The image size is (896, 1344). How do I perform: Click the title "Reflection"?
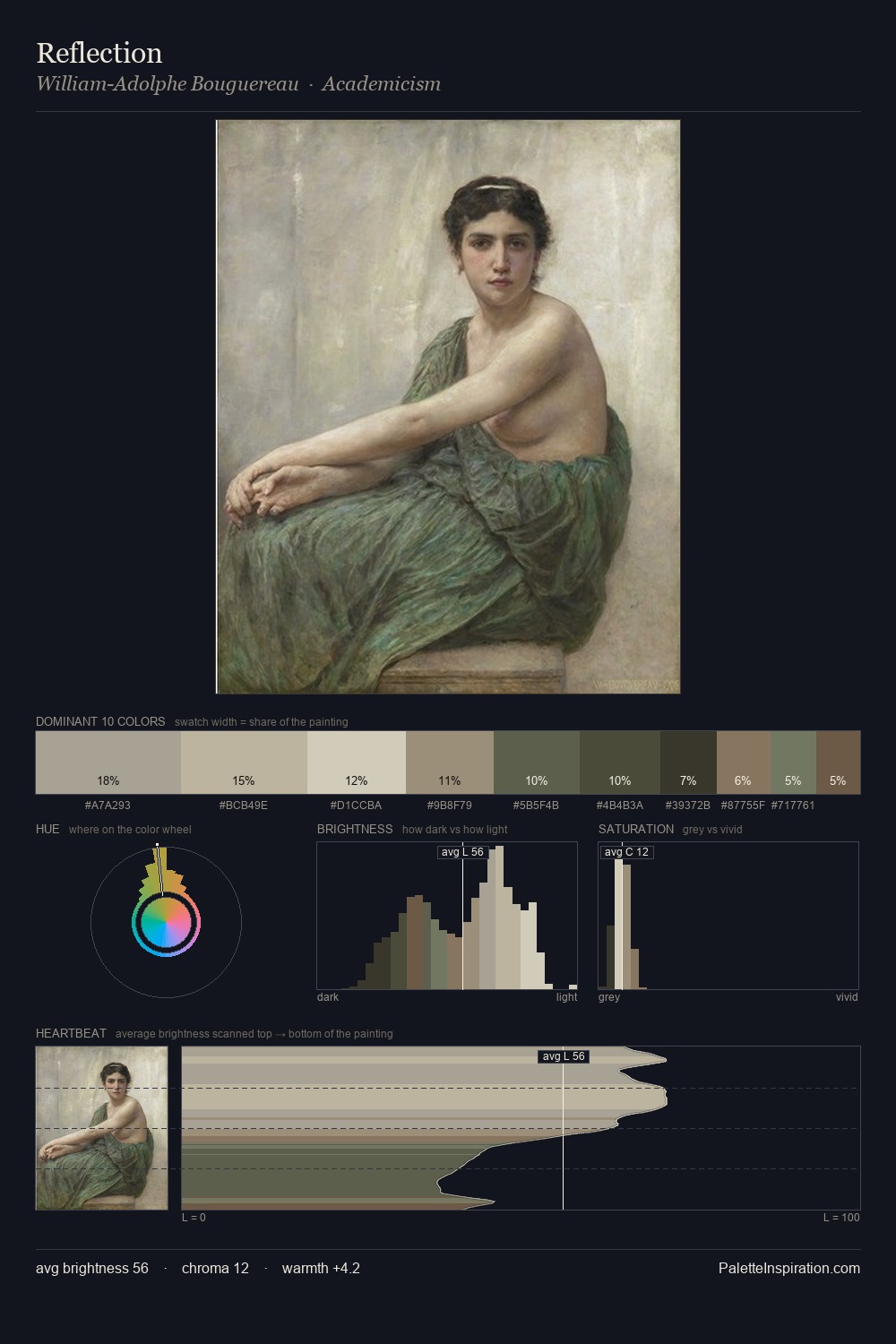(x=99, y=53)
